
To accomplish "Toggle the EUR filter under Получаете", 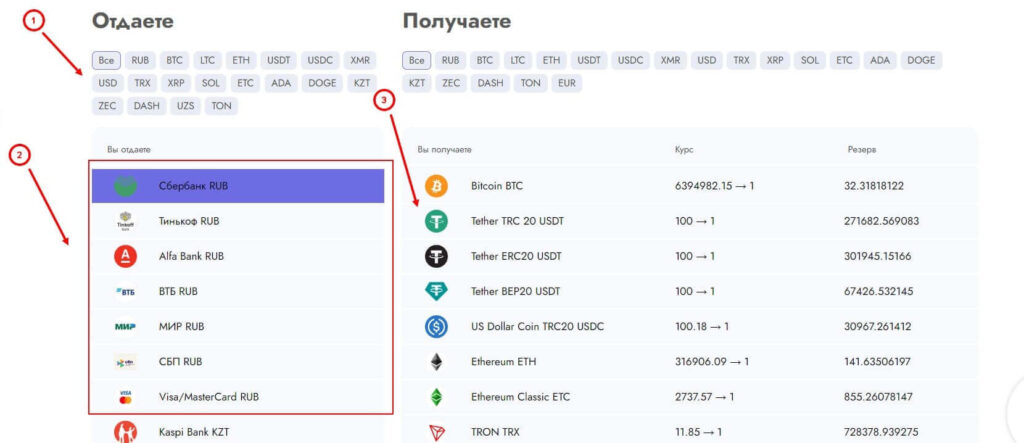I will (x=566, y=83).
